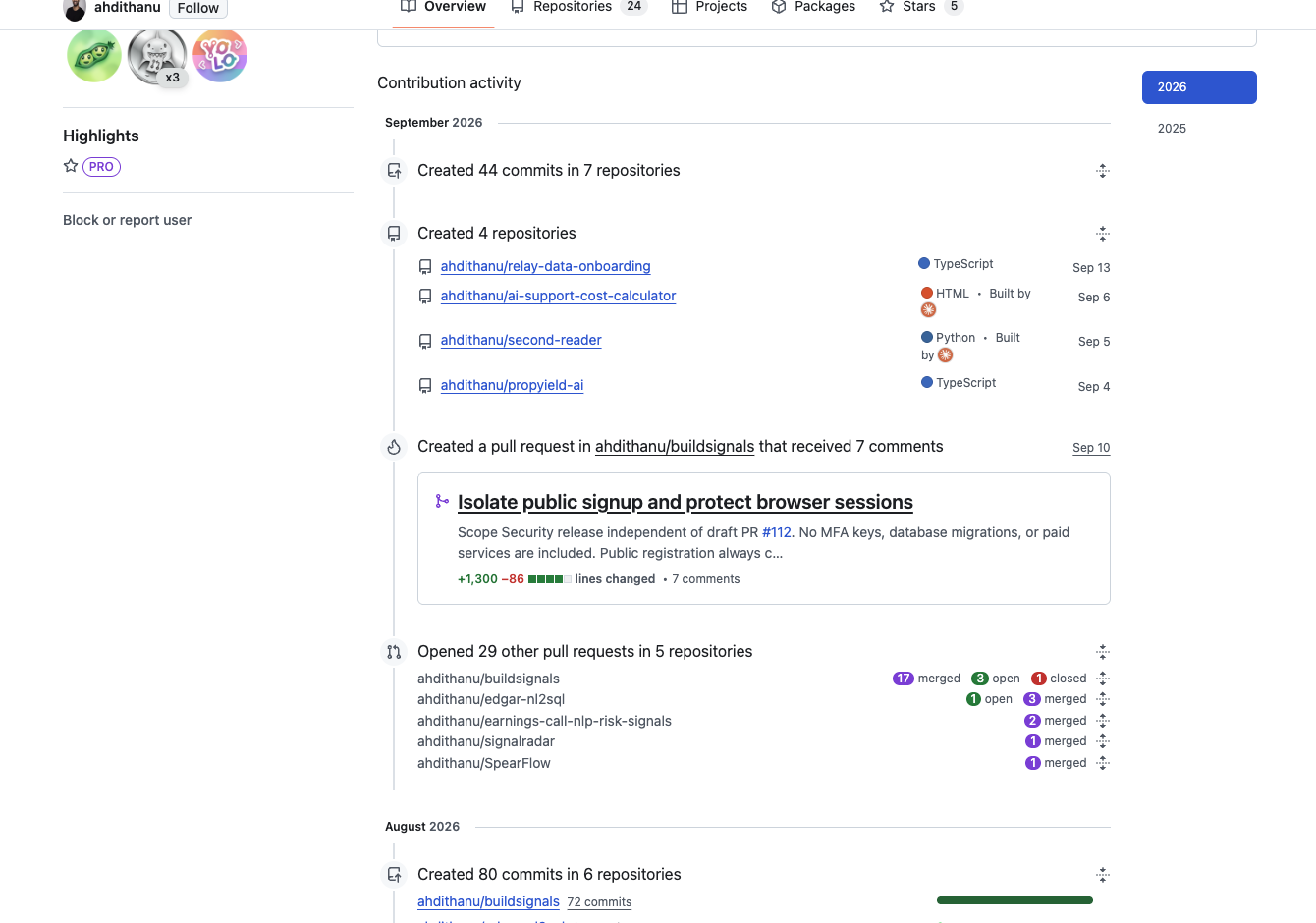Open the Projects tab
The width and height of the screenshot is (1316, 923).
click(x=709, y=8)
